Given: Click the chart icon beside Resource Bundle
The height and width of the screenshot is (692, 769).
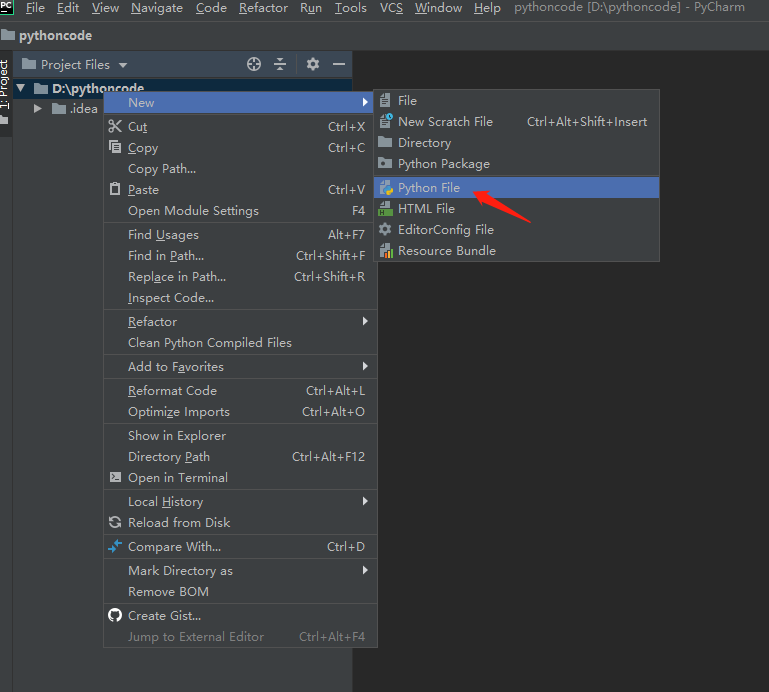Looking at the screenshot, I should pyautogui.click(x=386, y=251).
